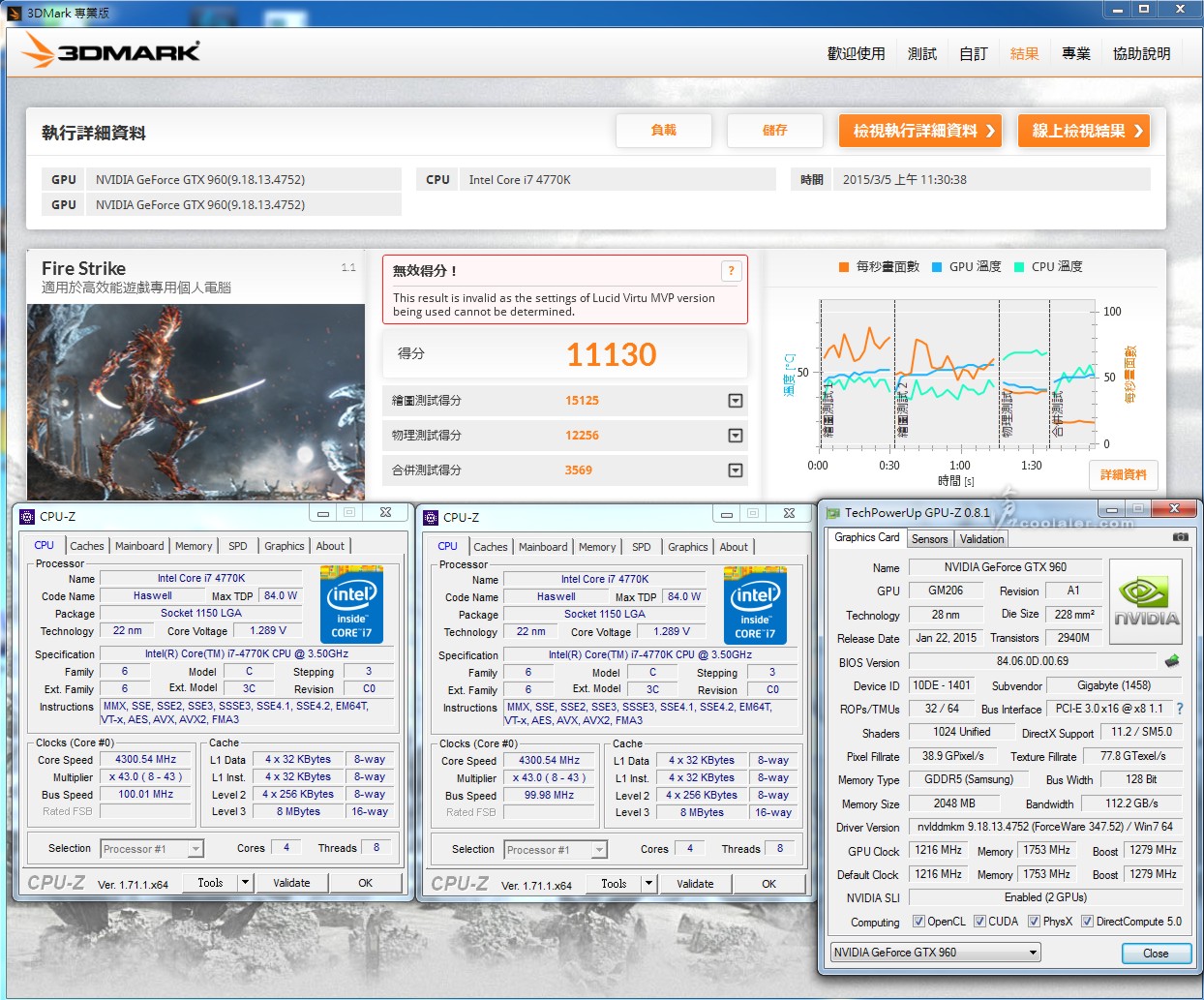The height and width of the screenshot is (1000, 1204).
Task: Open the 歡迎使用 tab in 3DMark
Action: [x=856, y=54]
